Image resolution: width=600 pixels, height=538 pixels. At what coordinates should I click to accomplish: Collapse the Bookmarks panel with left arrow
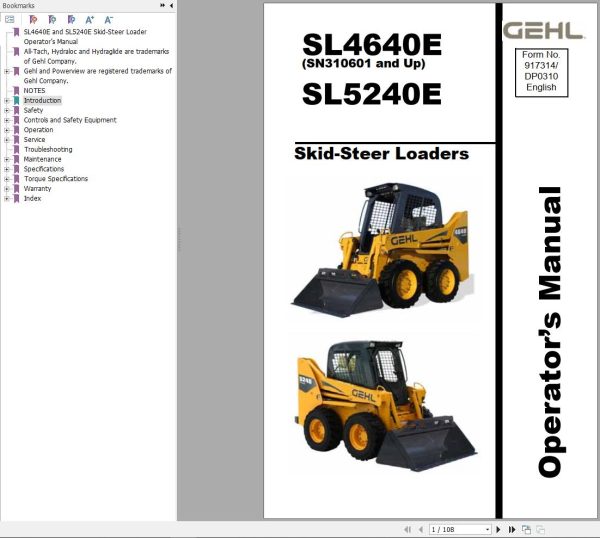[x=171, y=5]
